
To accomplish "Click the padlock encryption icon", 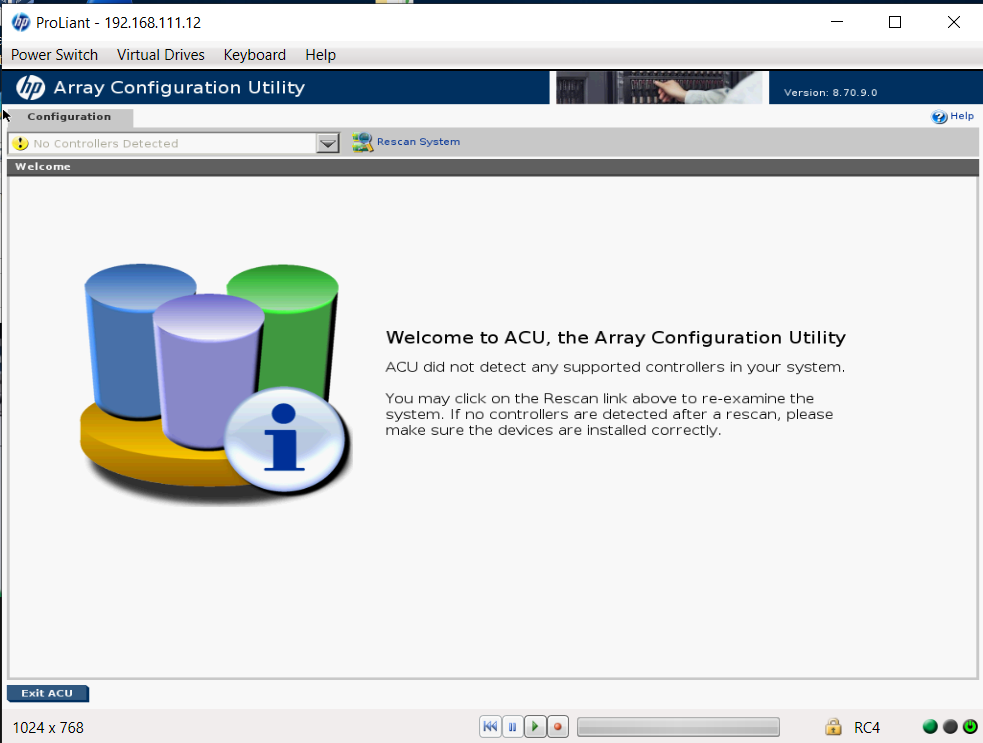I will [833, 727].
